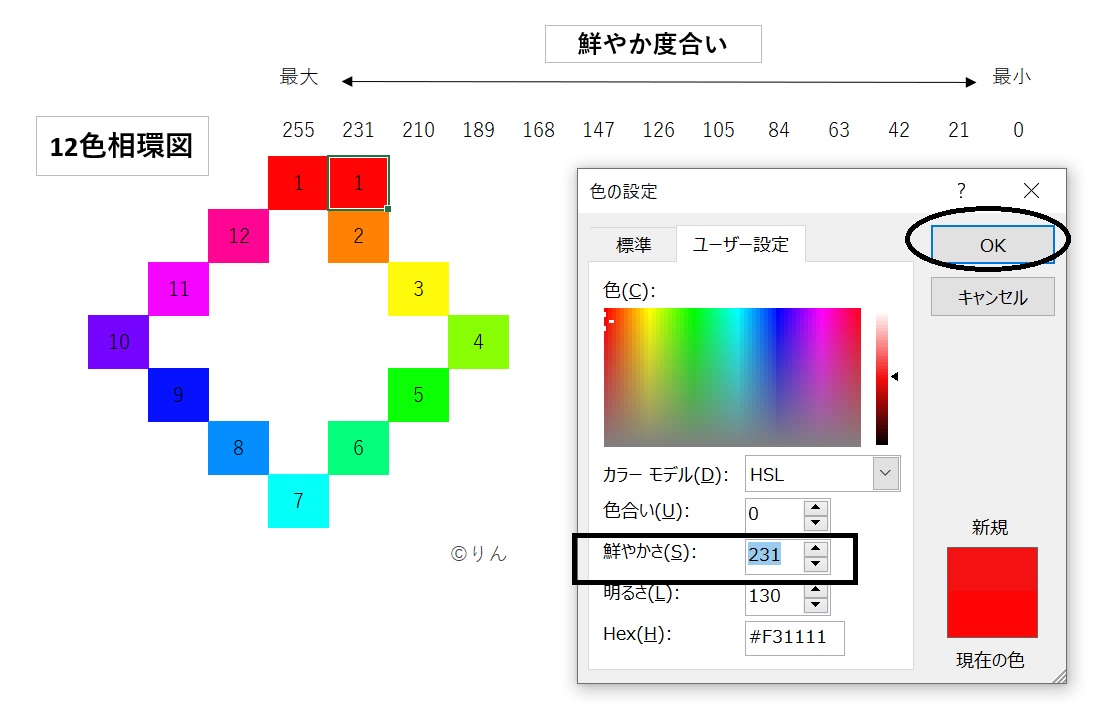This screenshot has height=718, width=1093.
Task: Select the magenta square numbered 12
Action: [238, 235]
